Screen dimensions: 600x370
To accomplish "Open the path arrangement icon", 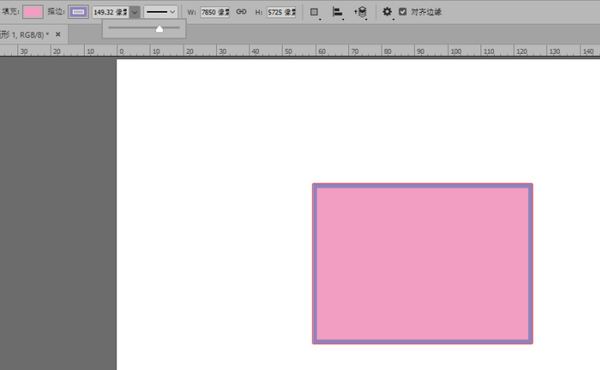I will [360, 12].
